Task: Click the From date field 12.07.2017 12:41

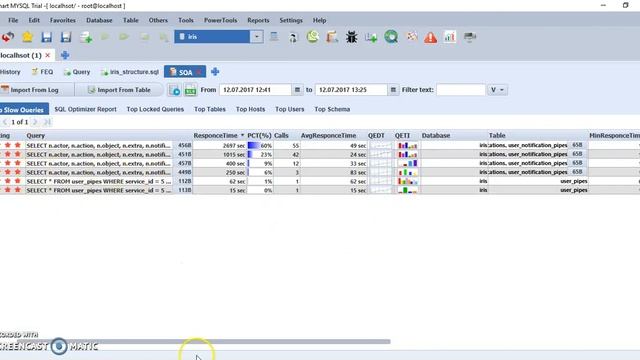Action: (255, 90)
